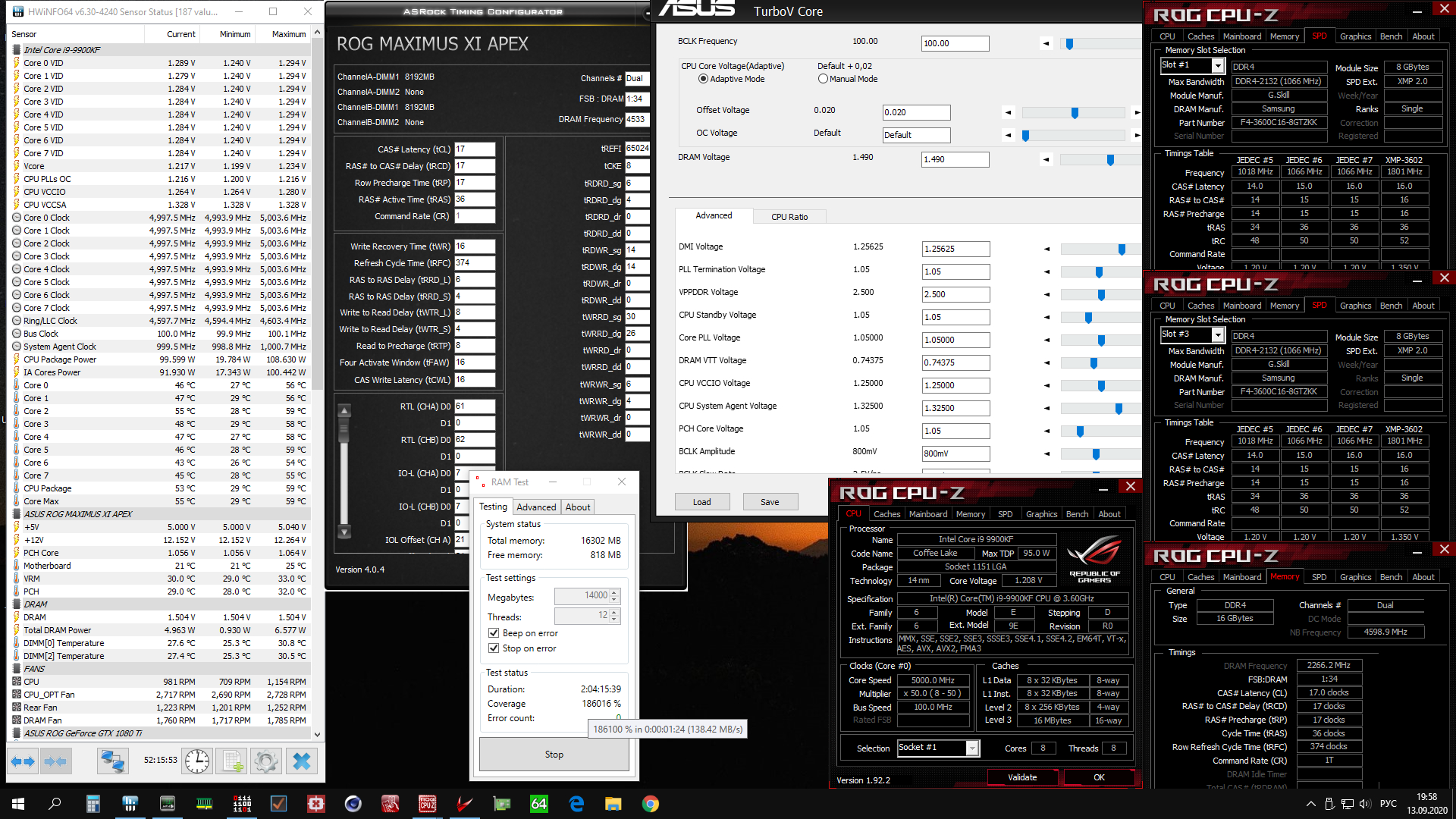
Task: Adjust the DRAM Voltage slider
Action: [x=1110, y=160]
